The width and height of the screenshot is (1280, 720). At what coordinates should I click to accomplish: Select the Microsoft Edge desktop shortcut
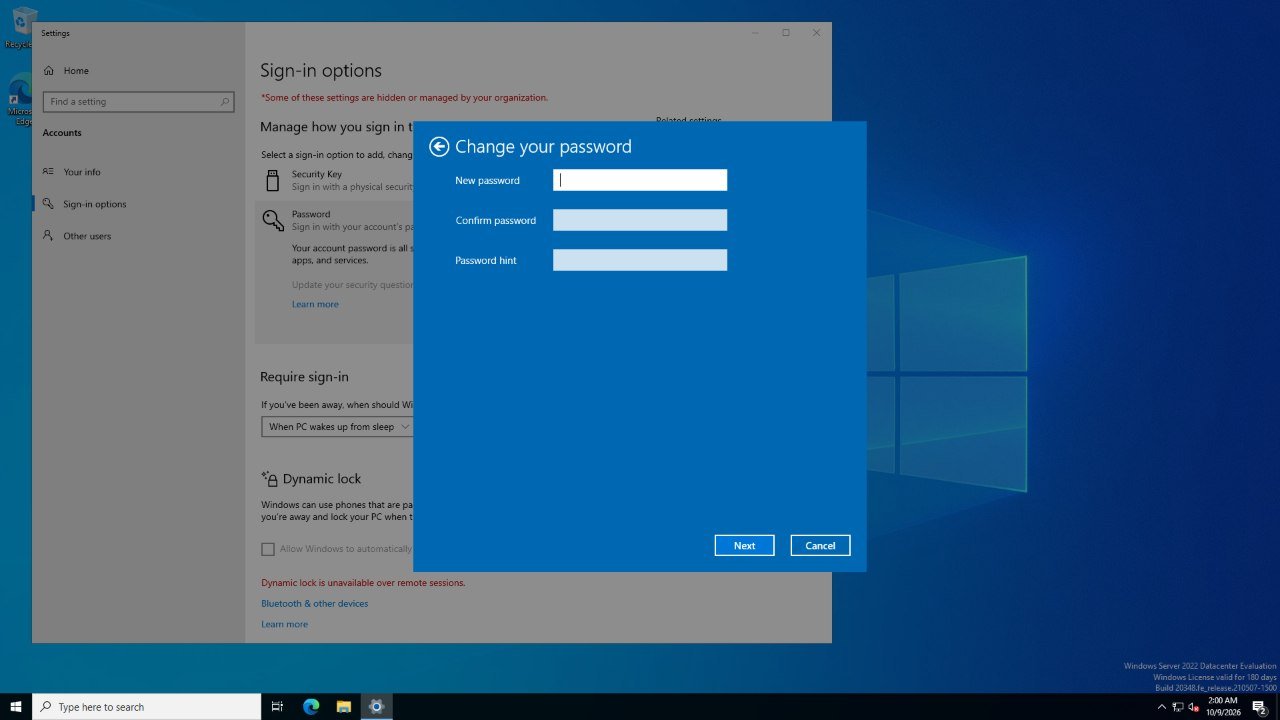pyautogui.click(x=18, y=100)
